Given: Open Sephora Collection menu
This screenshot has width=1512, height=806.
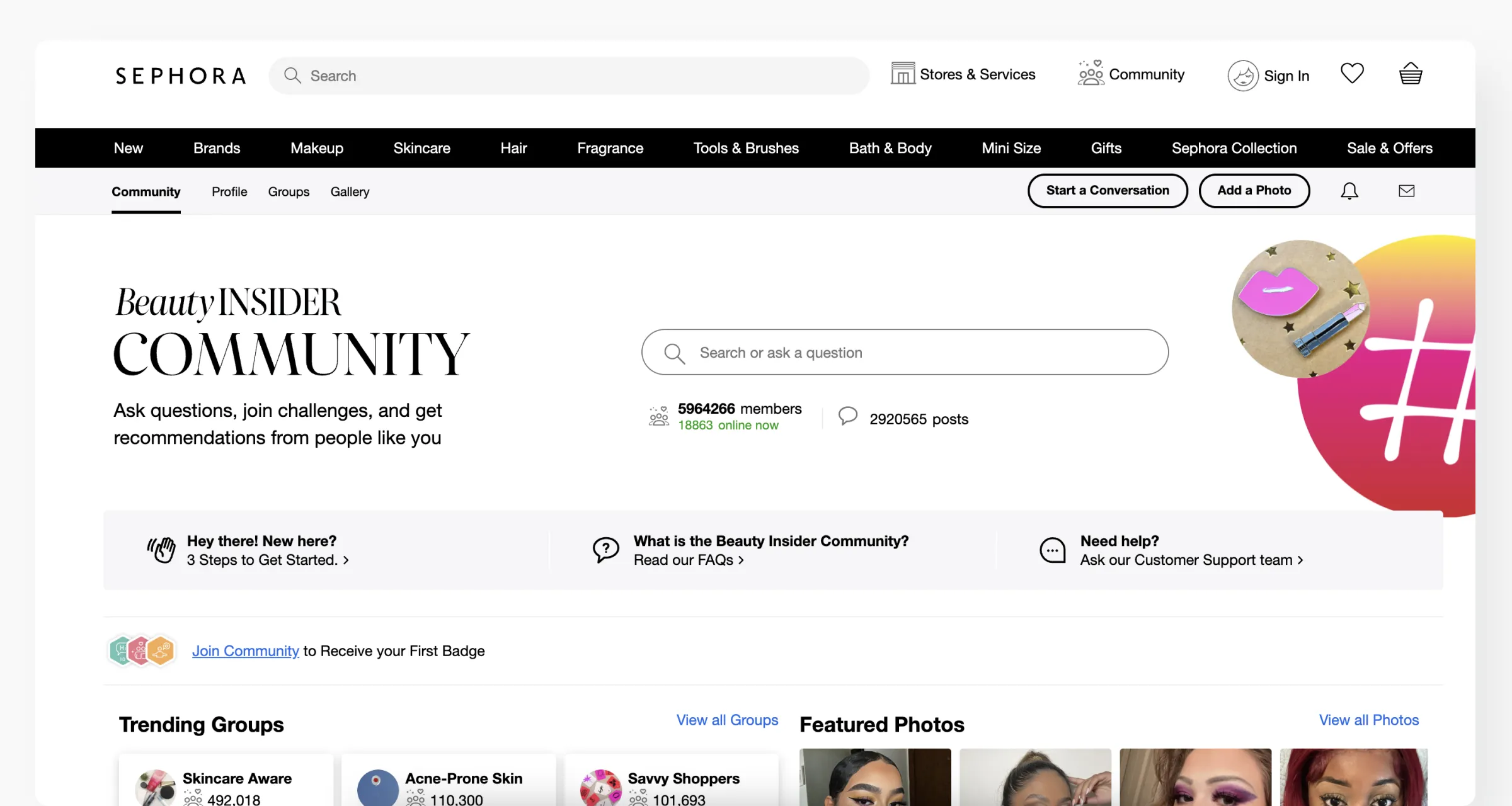Looking at the screenshot, I should 1234,148.
